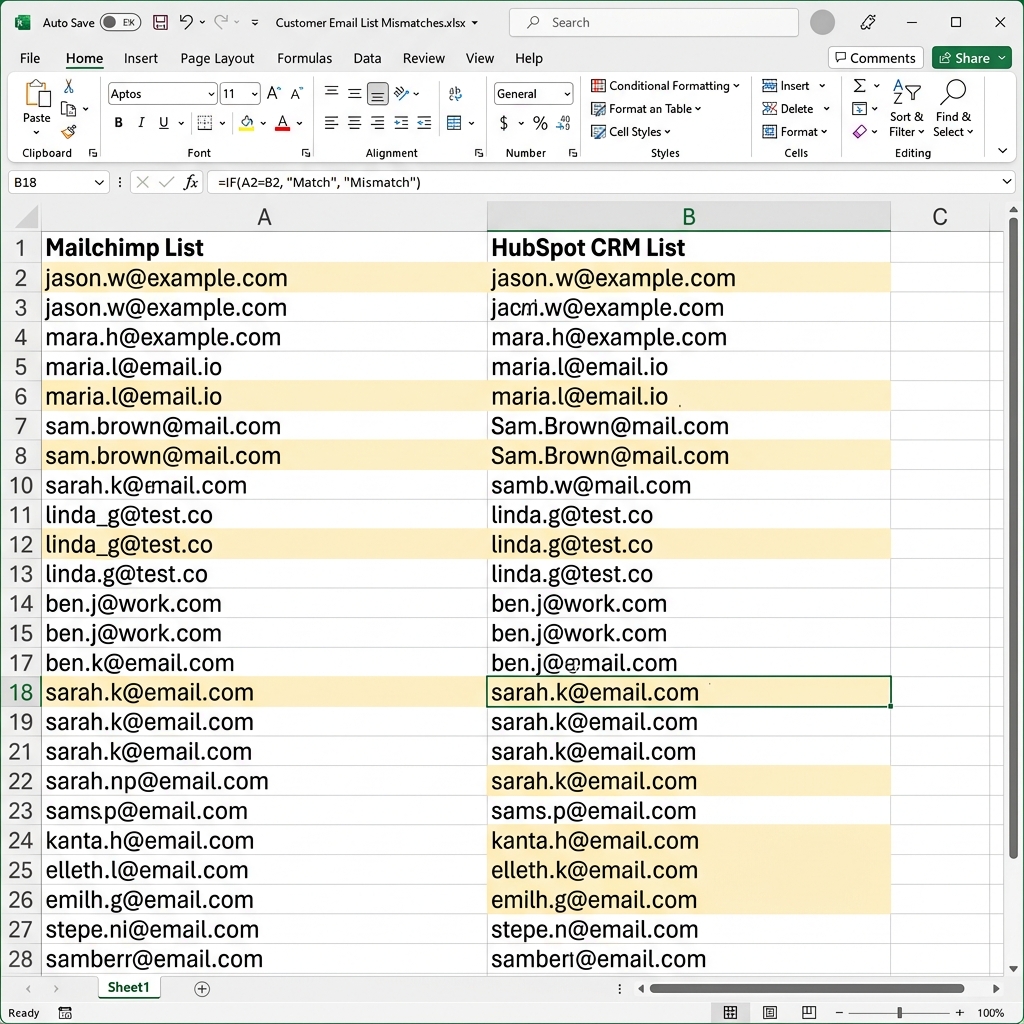
Task: Click the Sheet1 tab
Action: 128,987
